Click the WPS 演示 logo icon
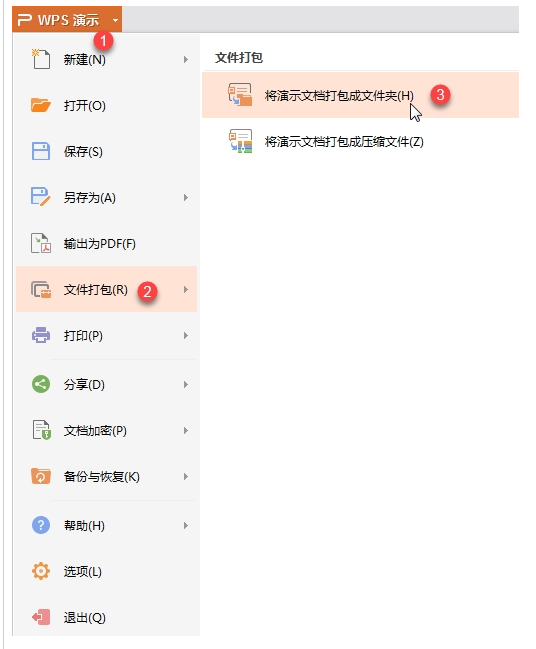This screenshot has height=649, width=536. 25,19
